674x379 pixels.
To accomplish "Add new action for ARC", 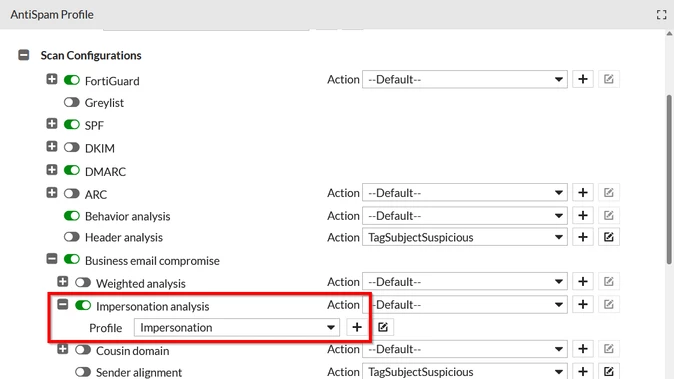I will tap(583, 193).
